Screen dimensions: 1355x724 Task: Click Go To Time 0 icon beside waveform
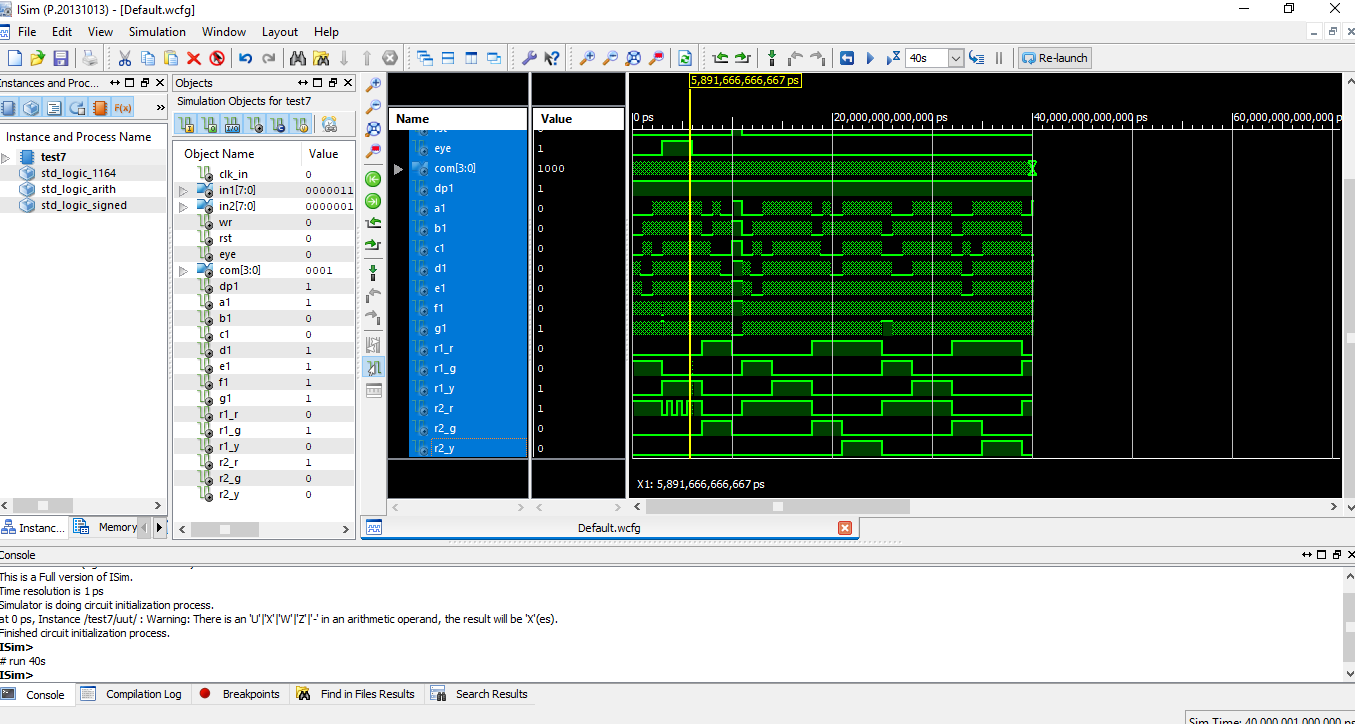375,179
